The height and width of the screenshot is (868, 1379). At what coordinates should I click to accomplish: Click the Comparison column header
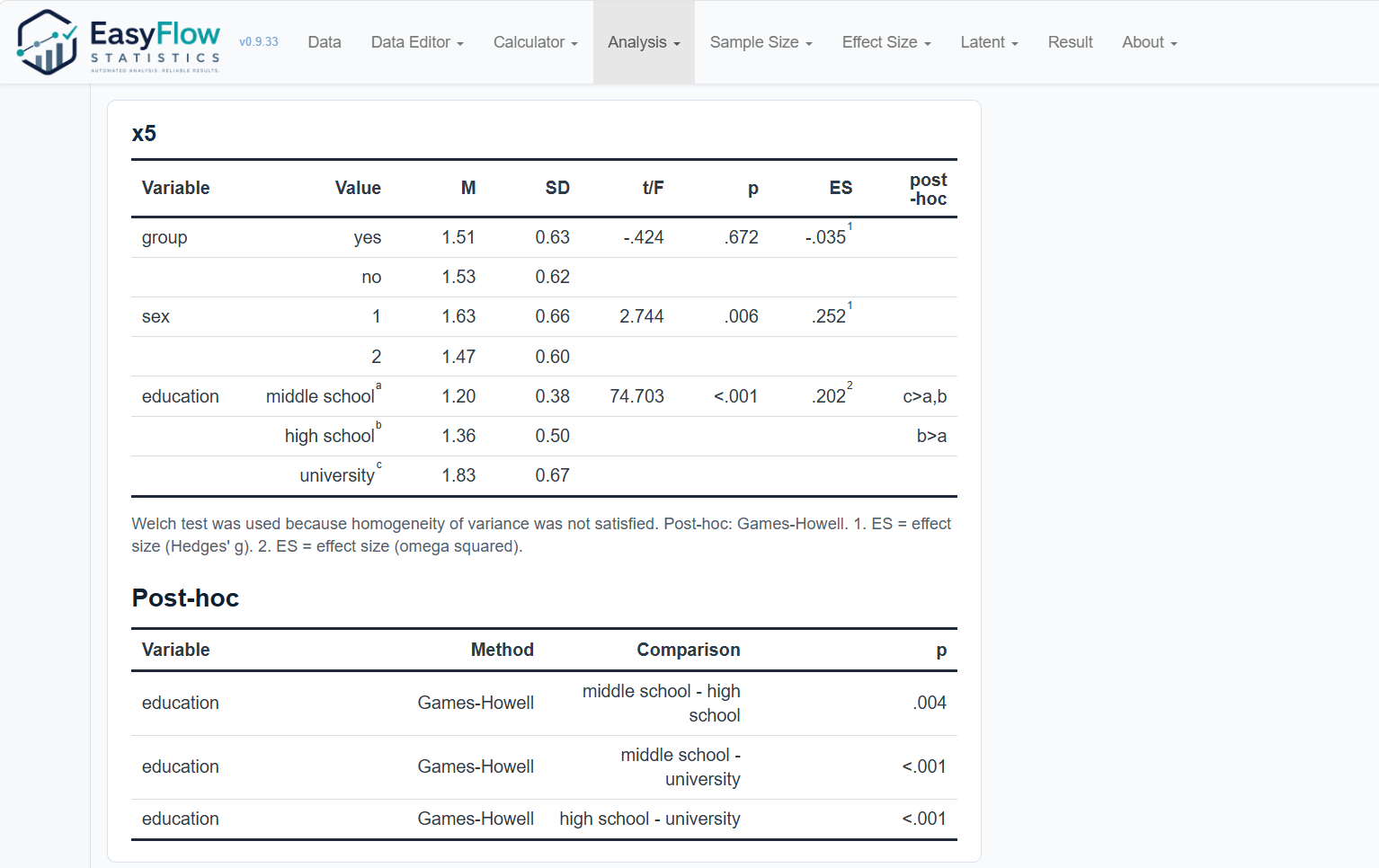[x=689, y=650]
